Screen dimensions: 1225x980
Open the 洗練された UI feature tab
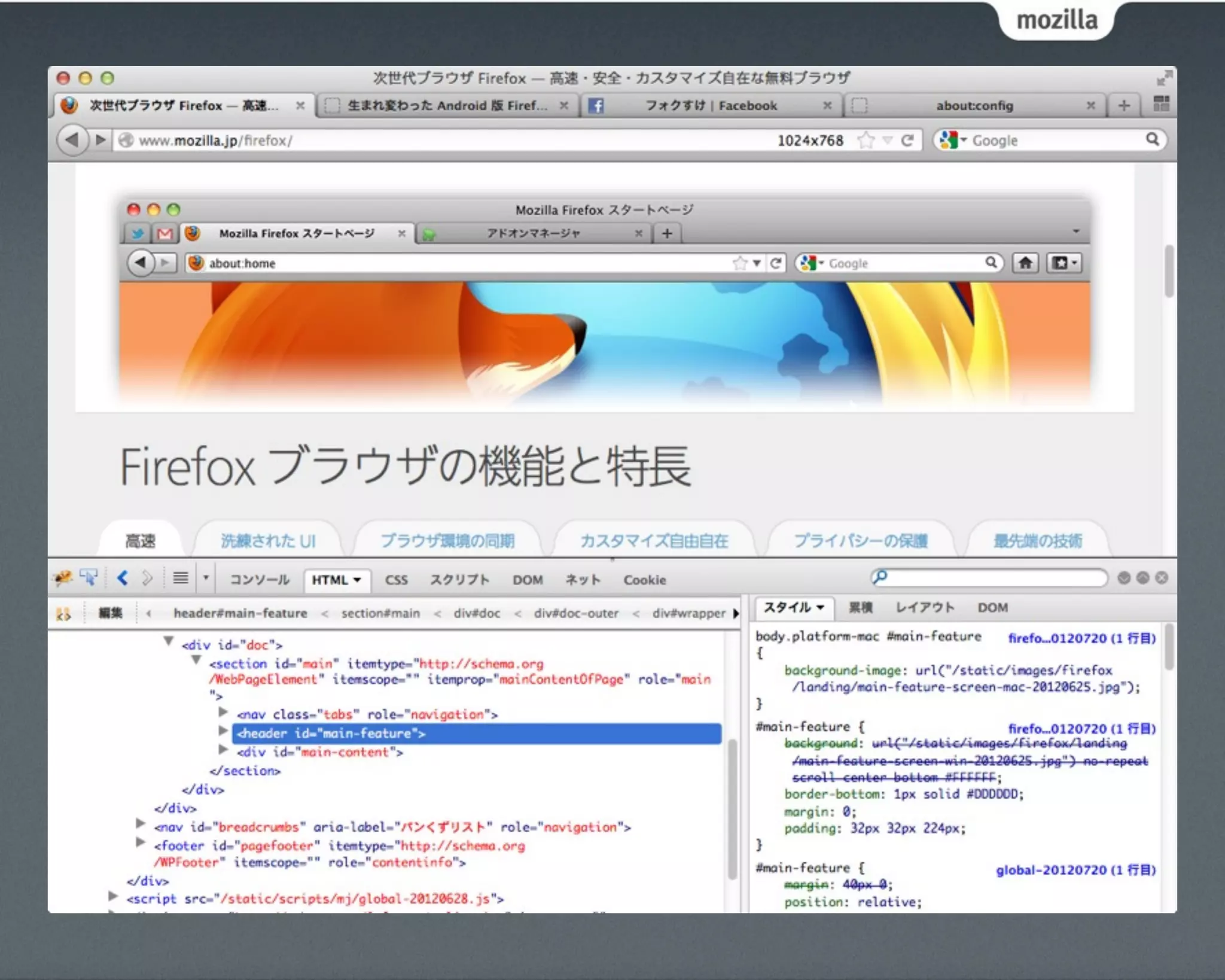coord(268,541)
